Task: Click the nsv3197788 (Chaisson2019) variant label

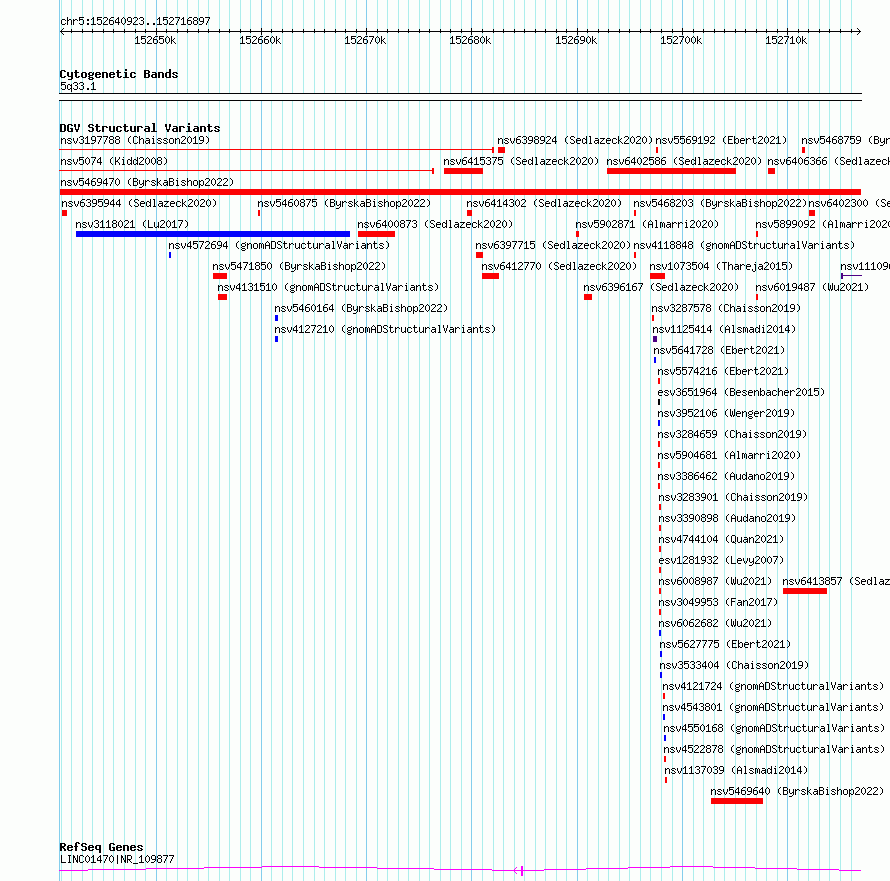Action: pos(135,140)
